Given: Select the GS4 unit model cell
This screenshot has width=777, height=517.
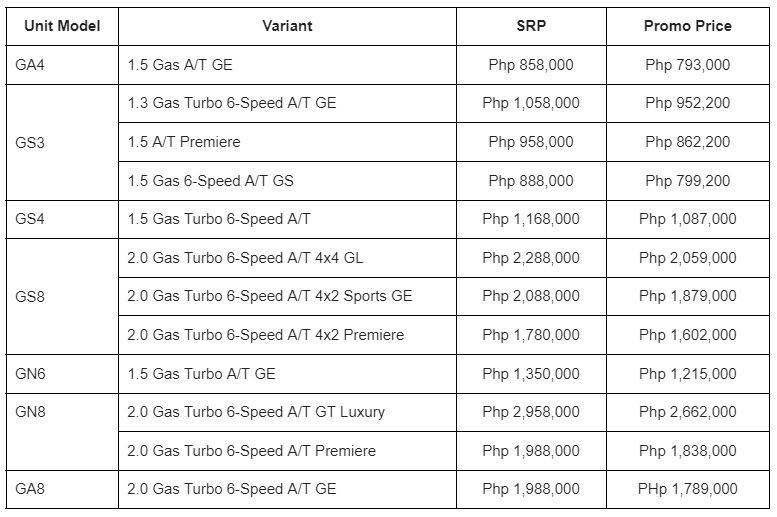Looking at the screenshot, I should [x=62, y=220].
